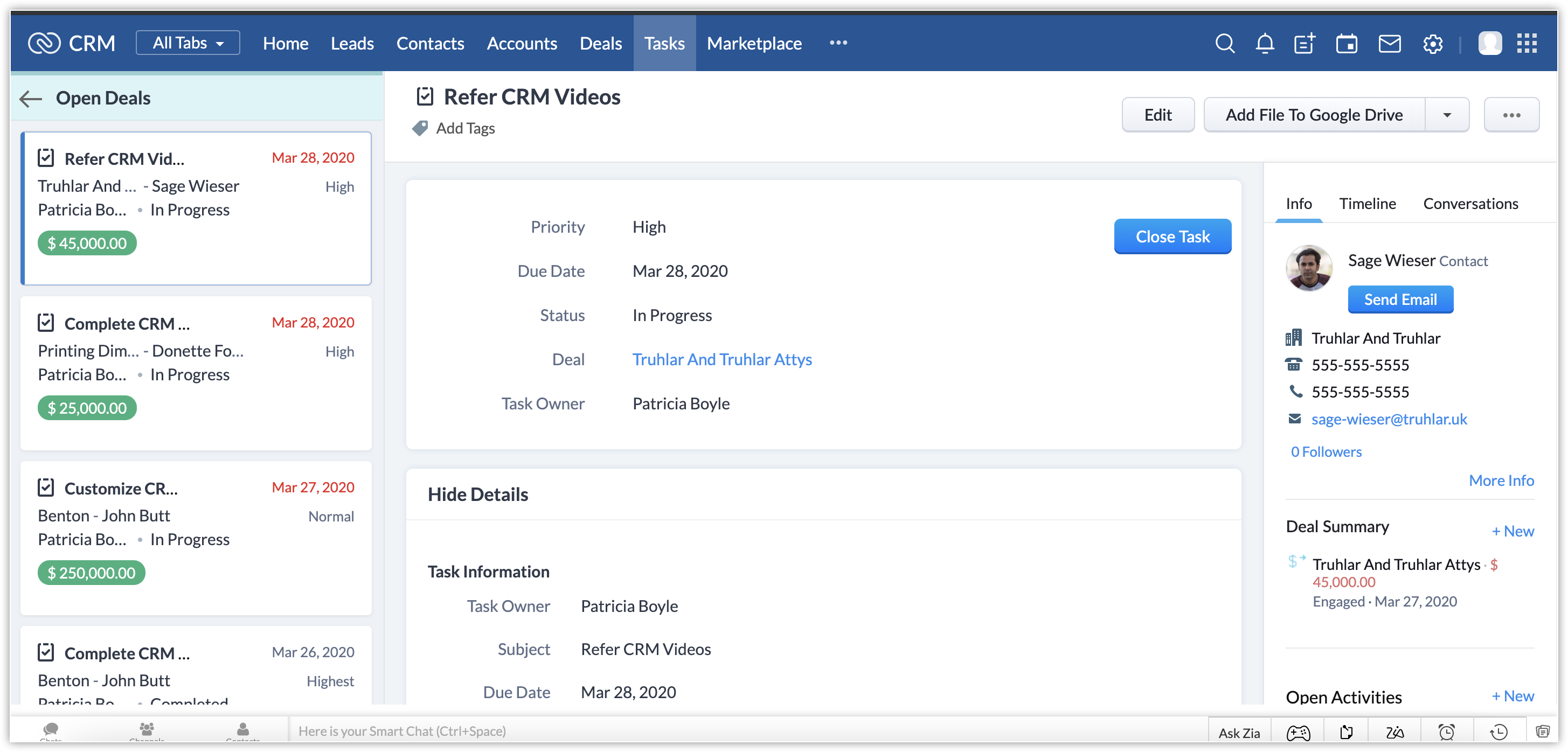Viewport: 1568px width, 752px height.
Task: Open the Truhlar And Truhlar Attys deal link
Action: click(x=722, y=360)
